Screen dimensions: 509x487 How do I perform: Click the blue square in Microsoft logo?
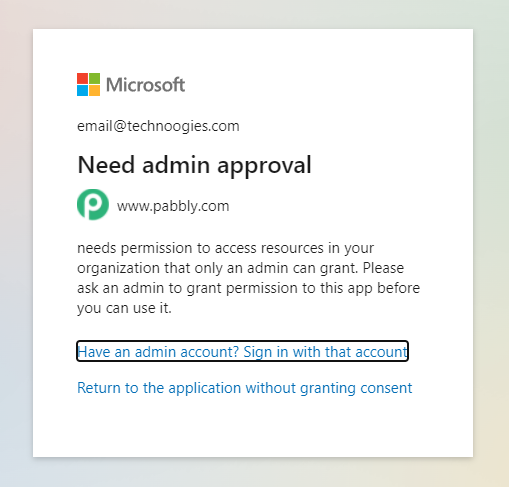pyautogui.click(x=82, y=91)
